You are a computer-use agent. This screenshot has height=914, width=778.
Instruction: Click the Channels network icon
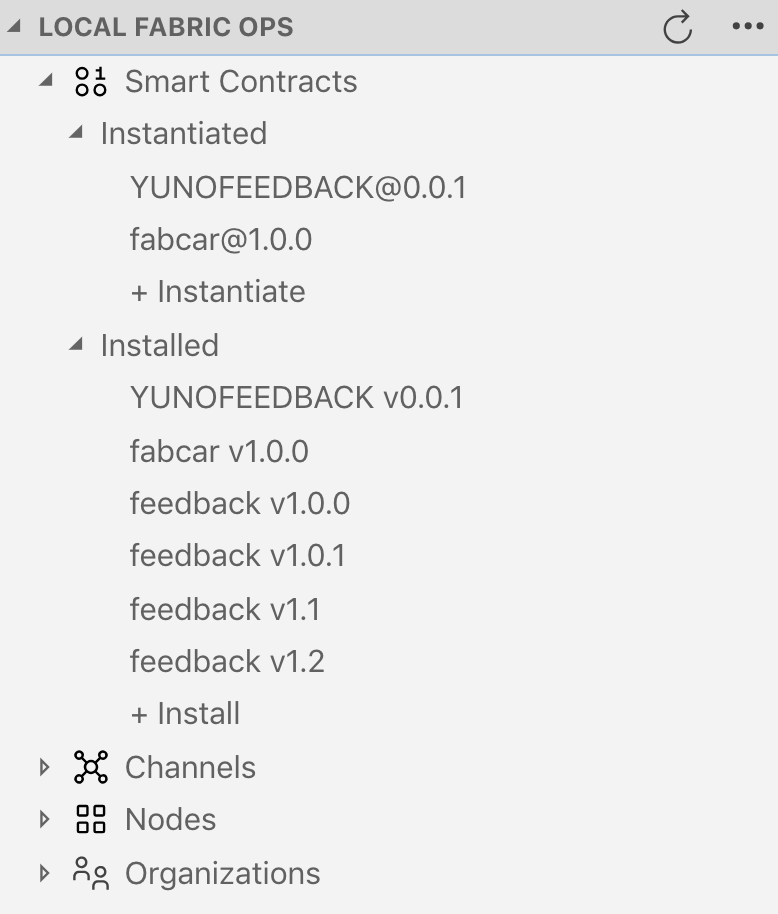point(91,767)
